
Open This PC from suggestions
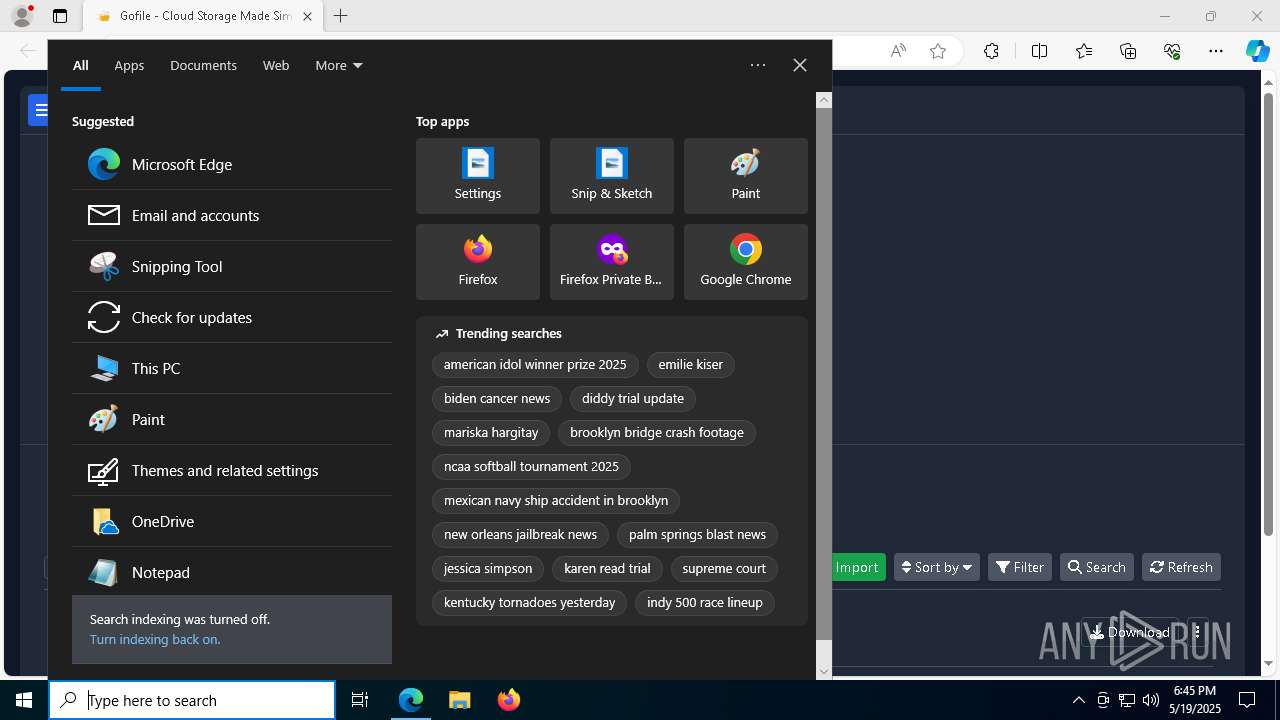click(232, 368)
